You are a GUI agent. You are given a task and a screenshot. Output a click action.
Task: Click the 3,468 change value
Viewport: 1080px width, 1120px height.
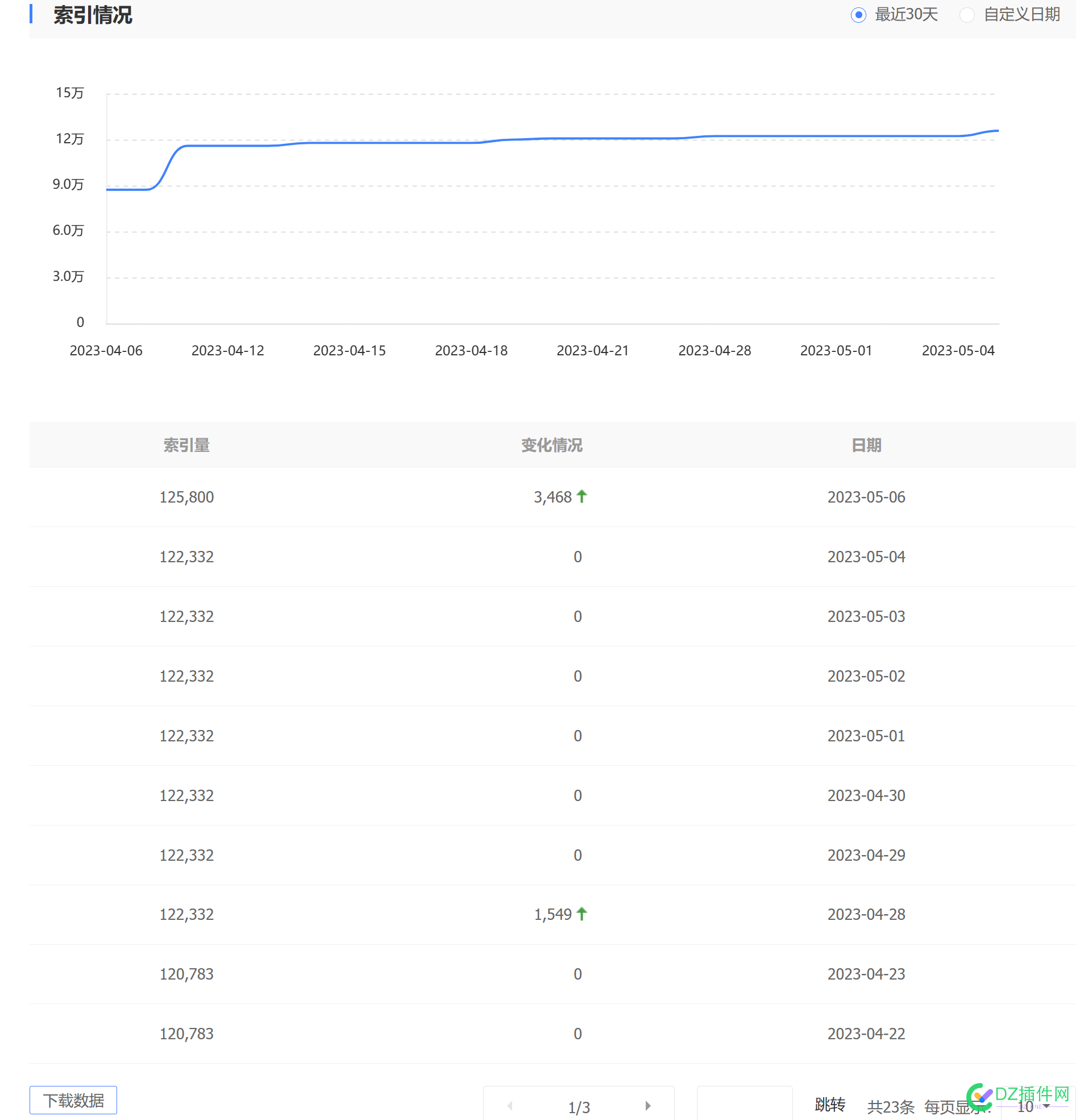[553, 497]
